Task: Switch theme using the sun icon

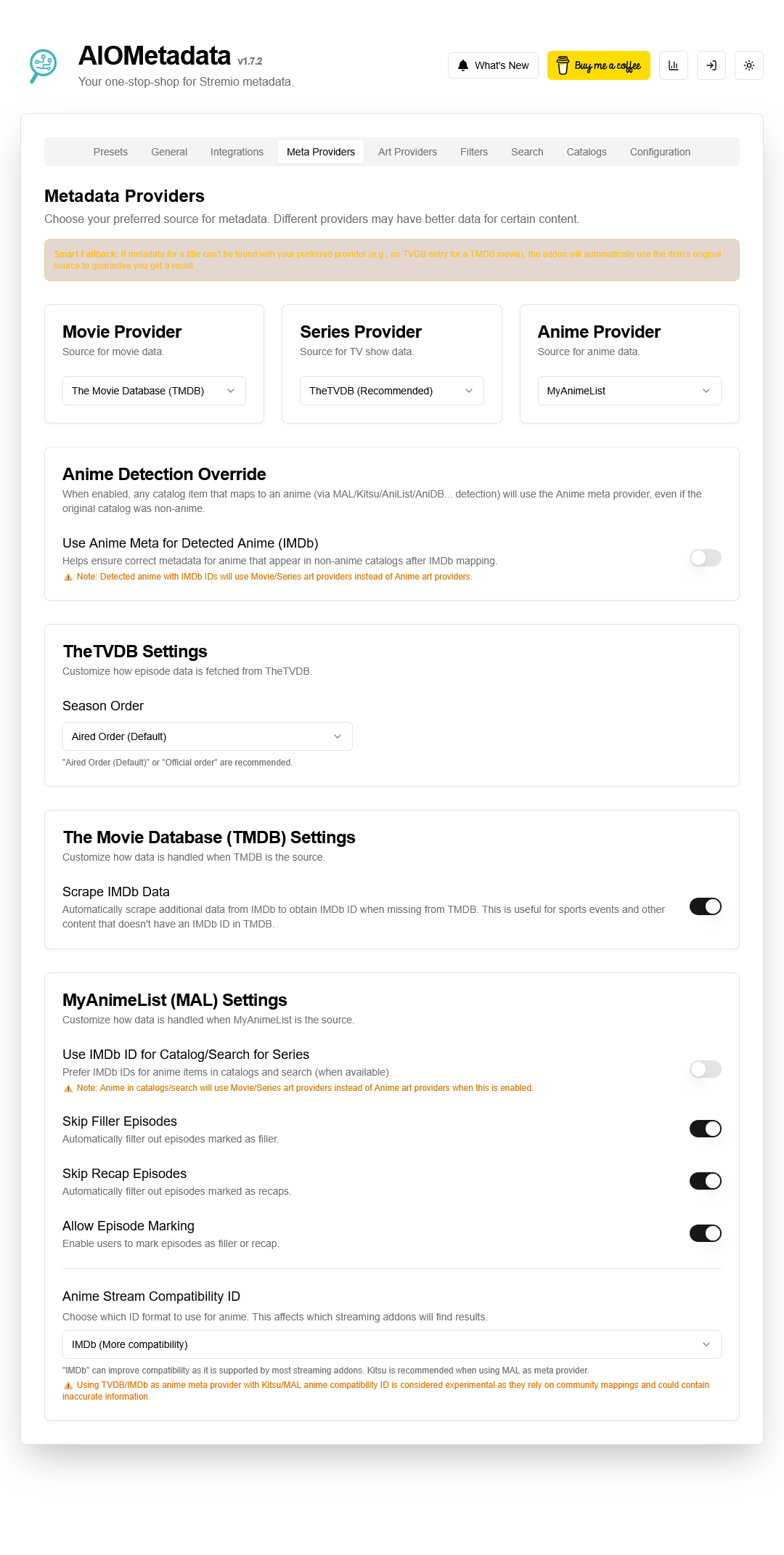Action: [748, 65]
